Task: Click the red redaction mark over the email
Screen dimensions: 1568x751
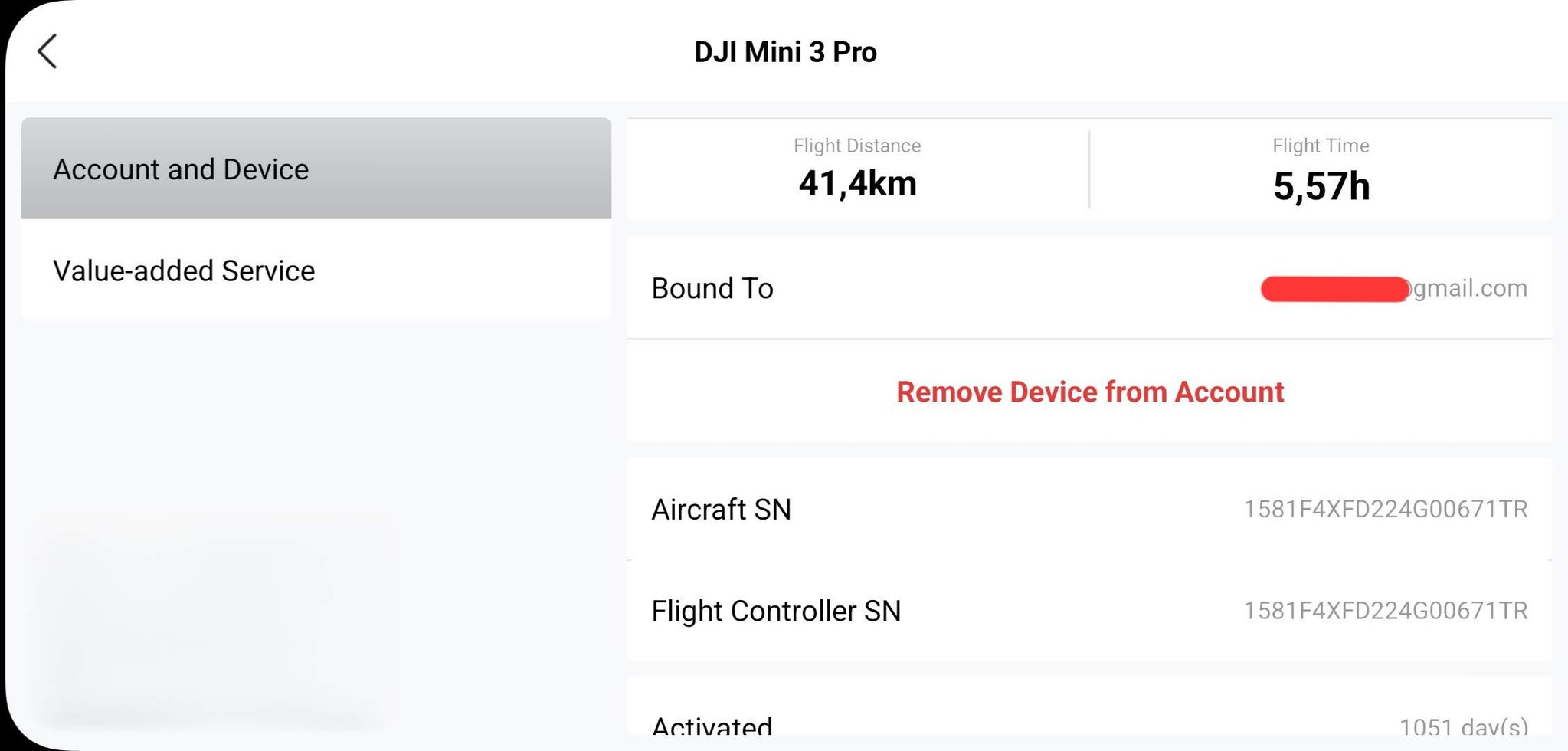Action: pos(1334,289)
